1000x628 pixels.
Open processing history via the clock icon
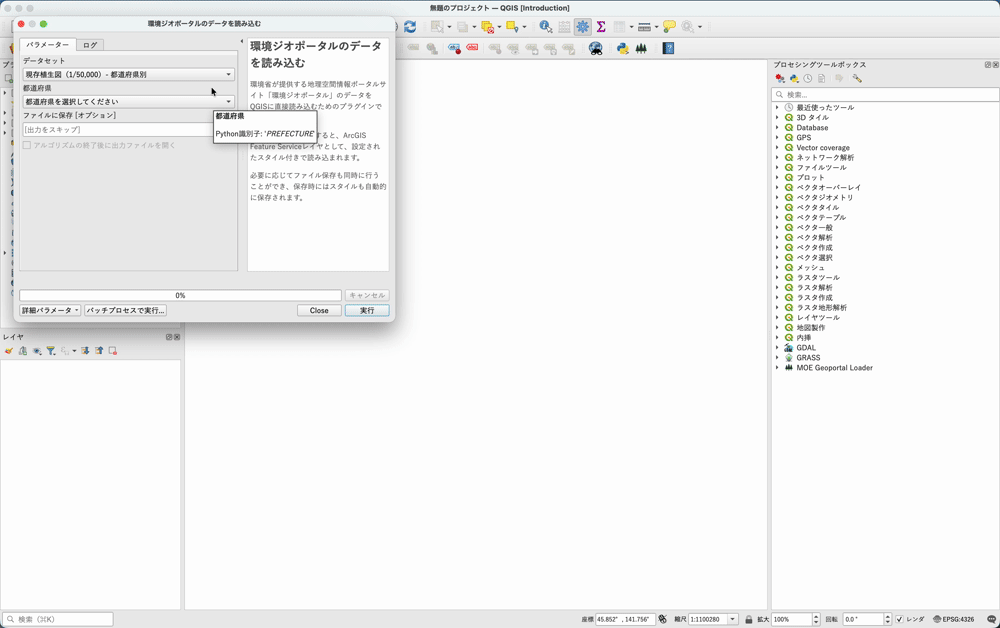click(x=807, y=77)
